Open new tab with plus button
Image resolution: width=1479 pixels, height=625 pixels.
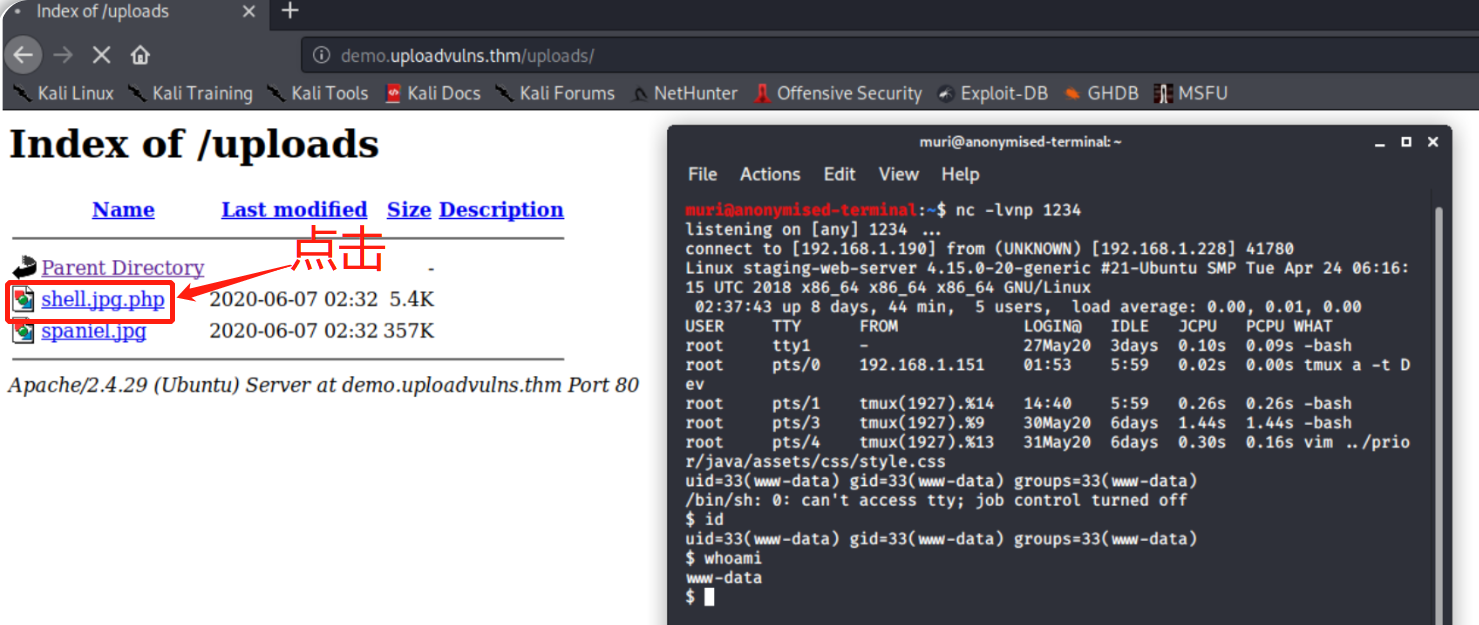pyautogui.click(x=290, y=12)
